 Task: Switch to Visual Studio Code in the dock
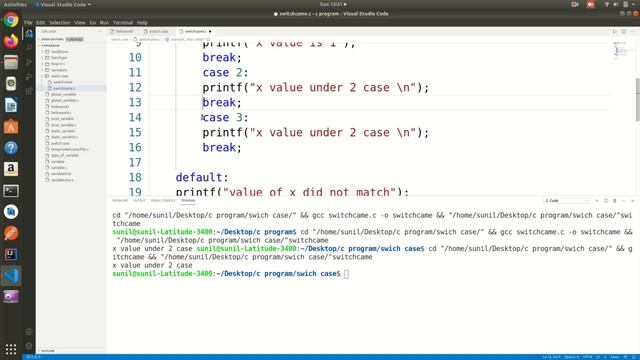(x=11, y=276)
